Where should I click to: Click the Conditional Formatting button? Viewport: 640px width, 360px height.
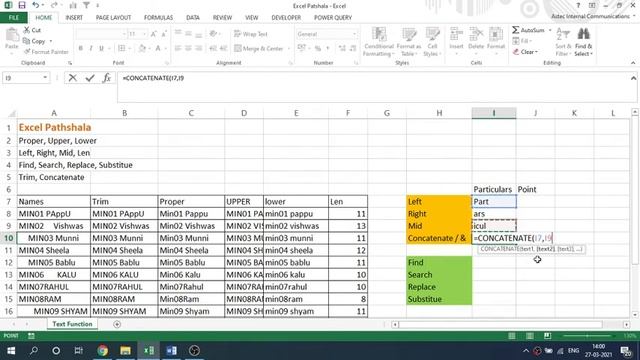click(x=379, y=42)
